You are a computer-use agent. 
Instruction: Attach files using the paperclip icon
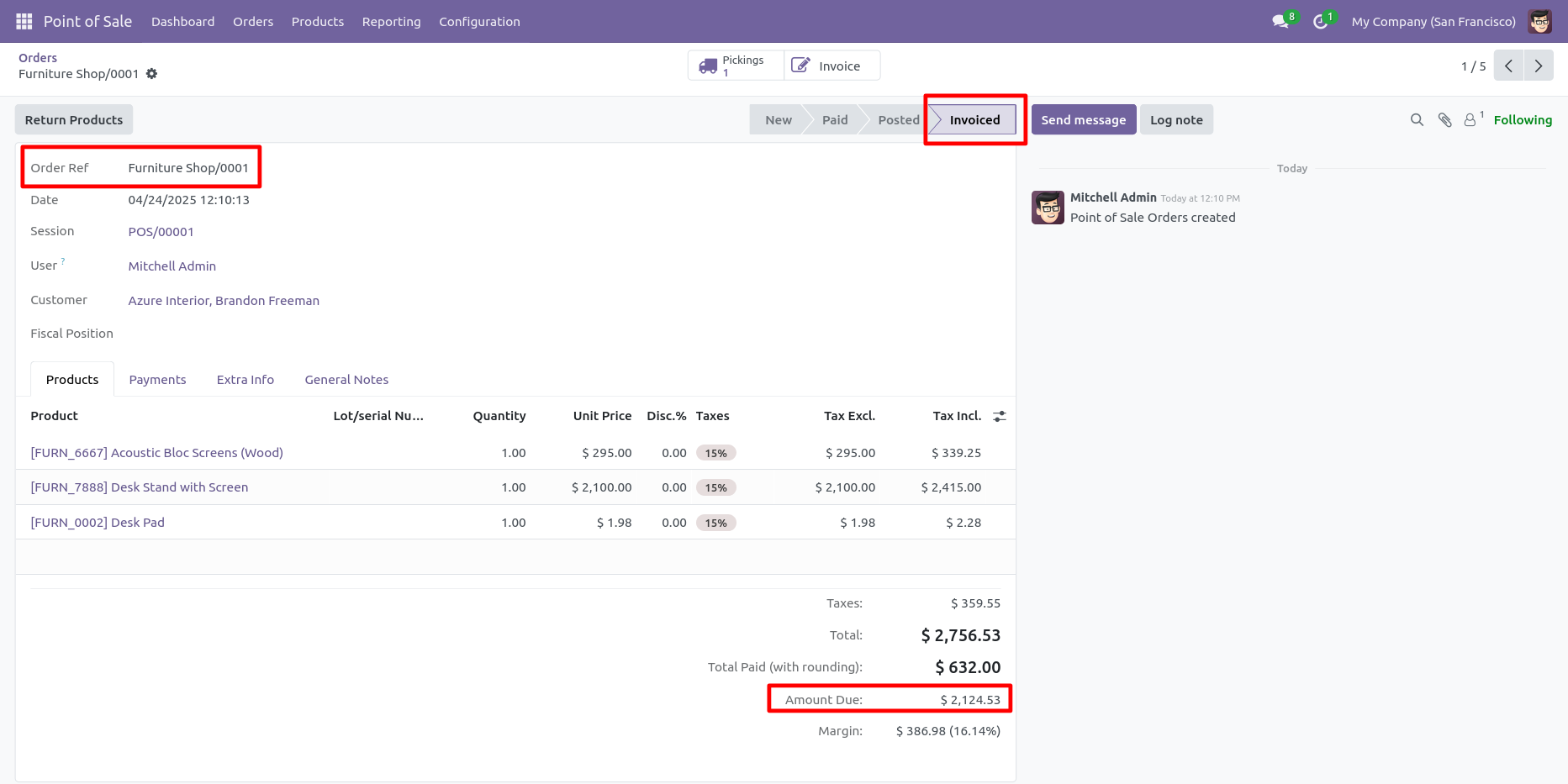(x=1444, y=120)
